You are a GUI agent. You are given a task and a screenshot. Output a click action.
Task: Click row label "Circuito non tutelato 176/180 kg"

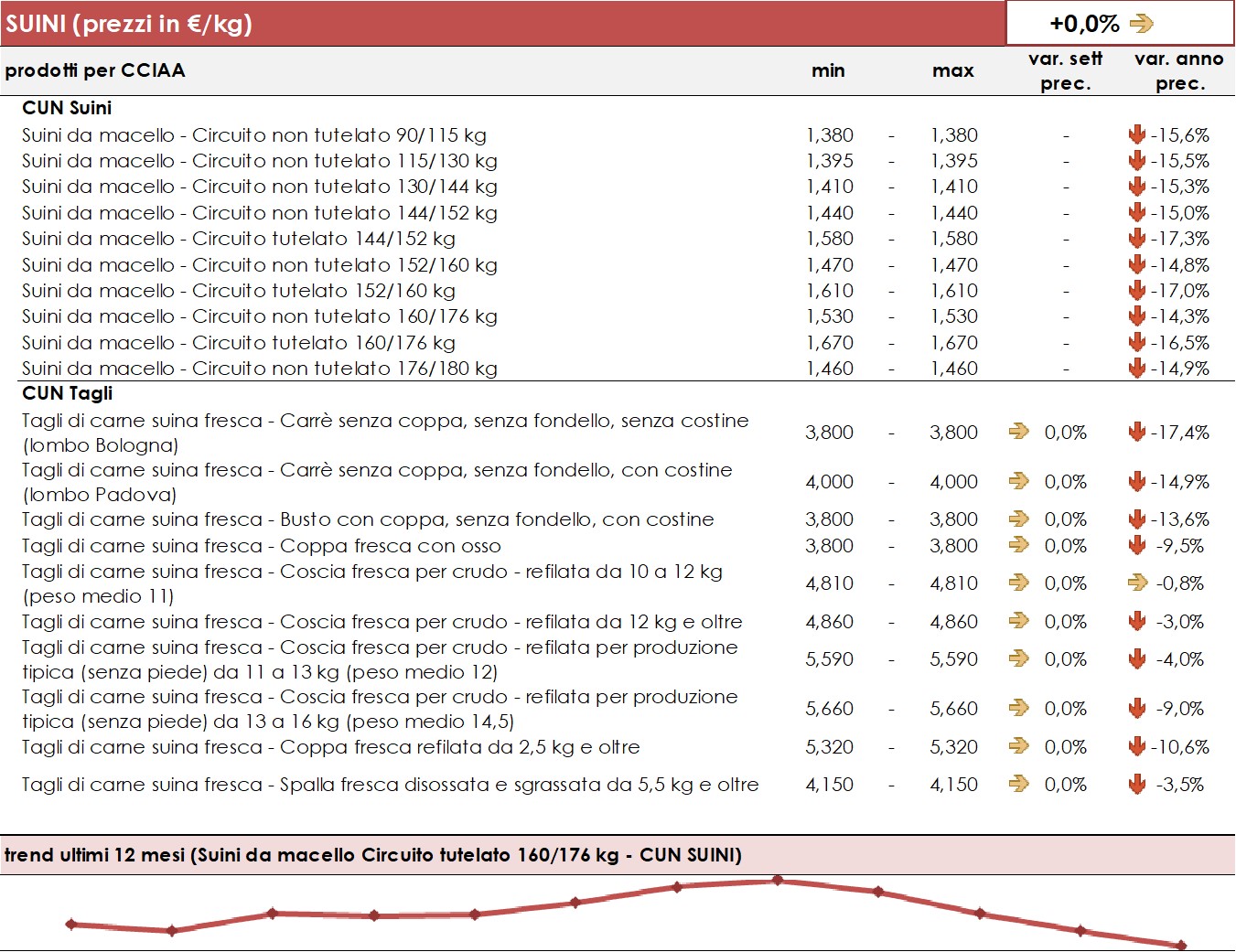click(345, 369)
